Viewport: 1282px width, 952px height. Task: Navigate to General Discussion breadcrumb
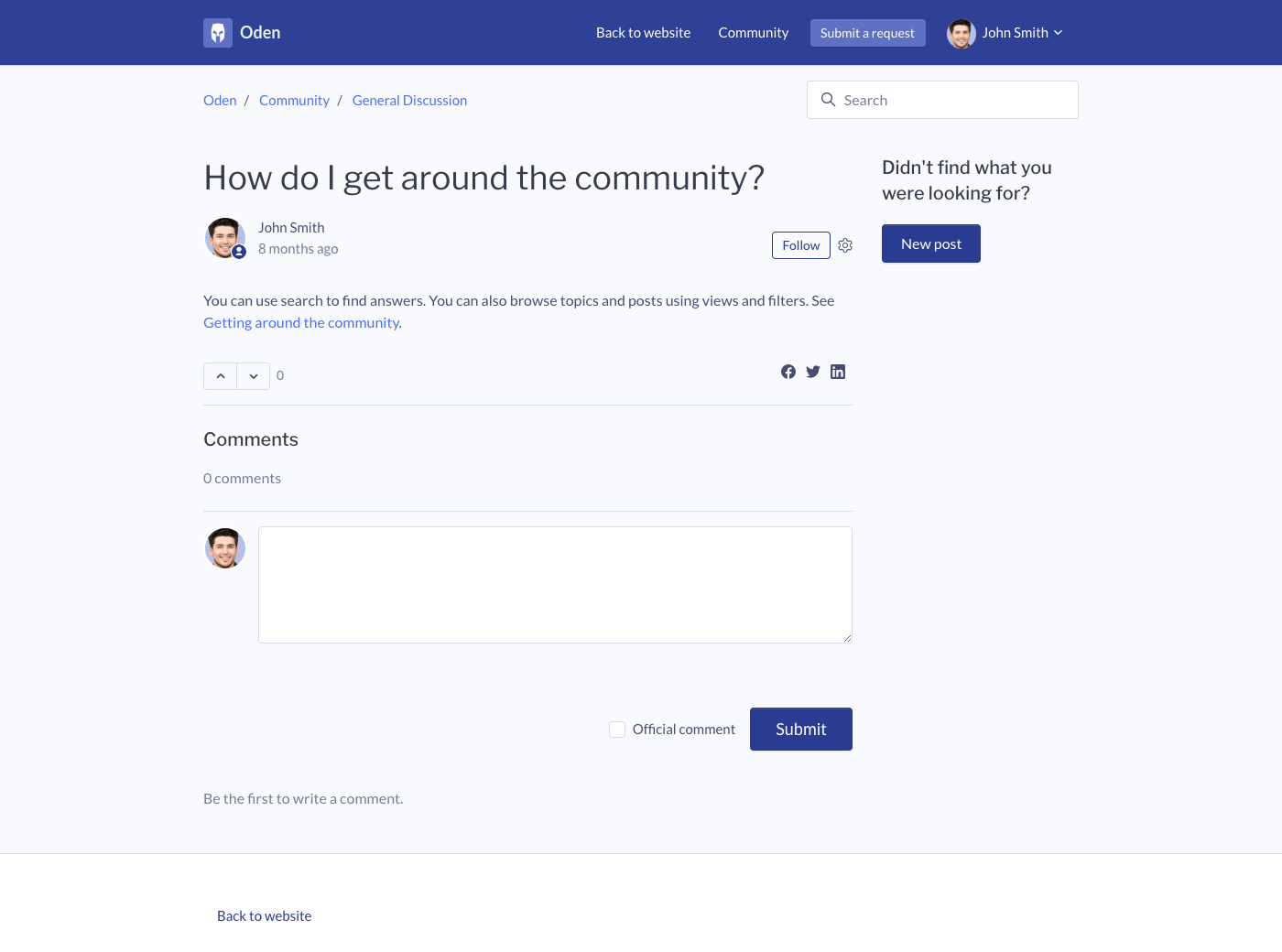pos(409,101)
